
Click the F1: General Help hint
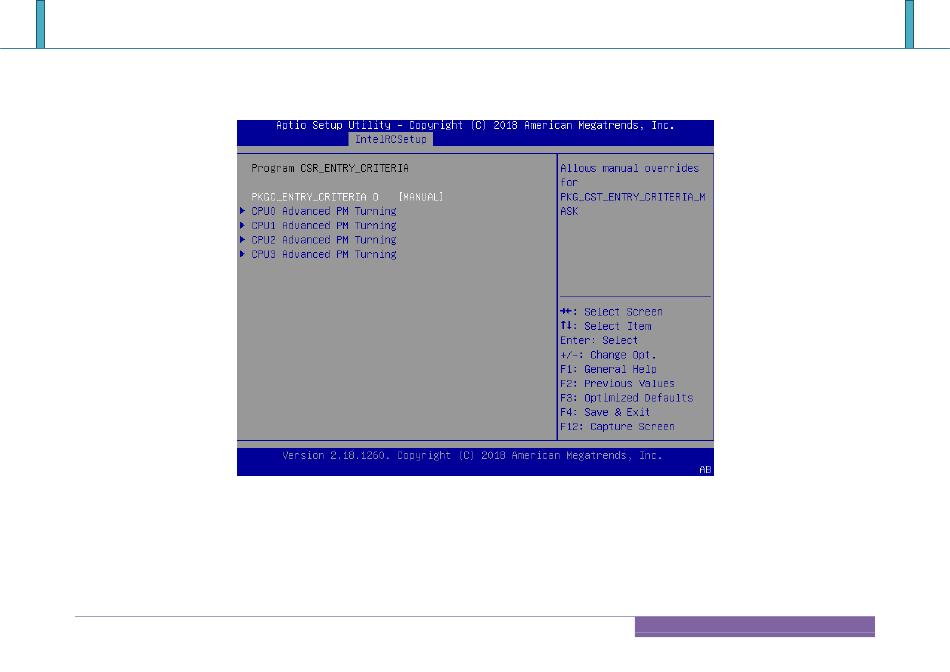click(608, 369)
